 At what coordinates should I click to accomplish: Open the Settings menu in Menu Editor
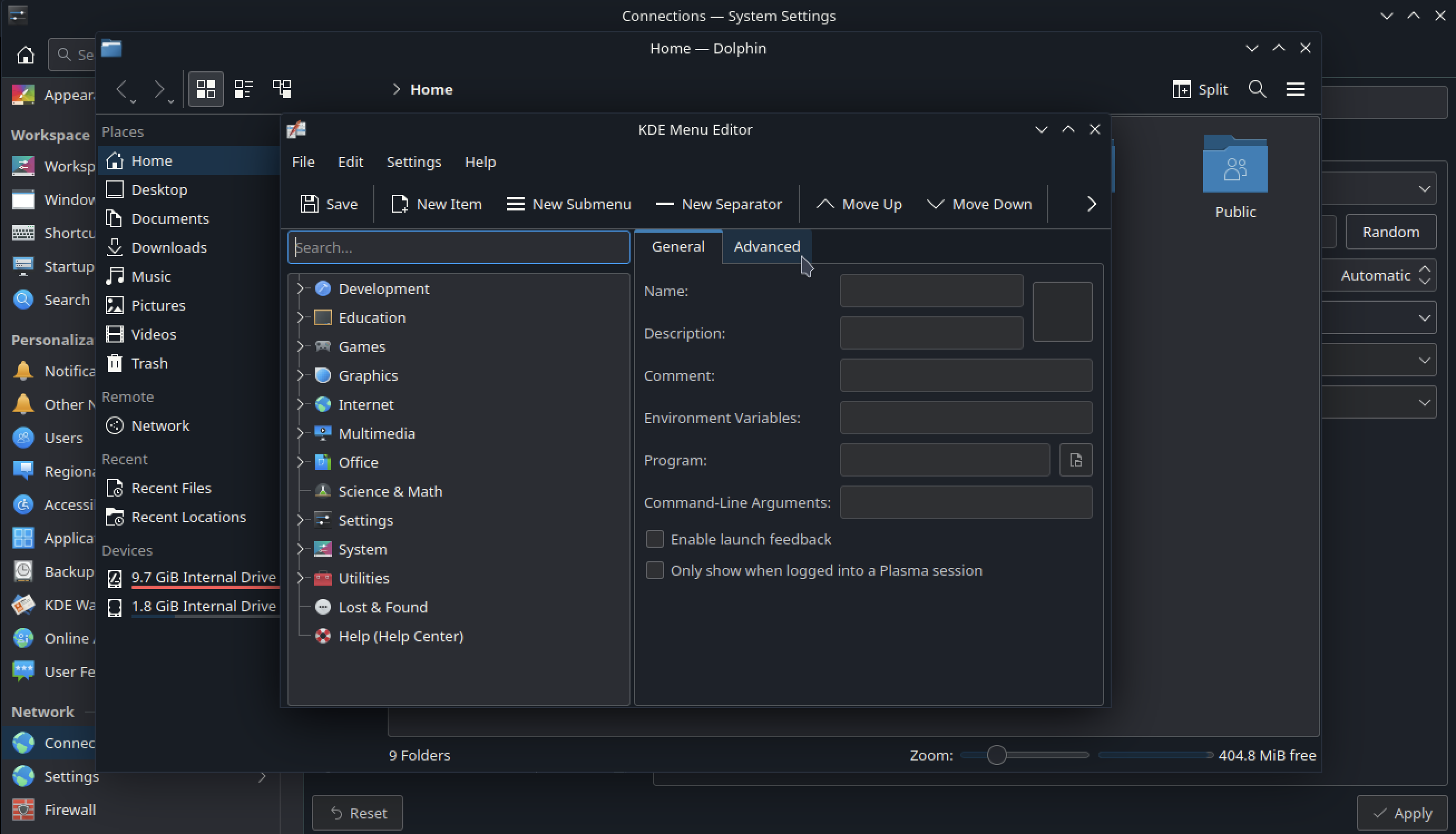pyautogui.click(x=414, y=162)
